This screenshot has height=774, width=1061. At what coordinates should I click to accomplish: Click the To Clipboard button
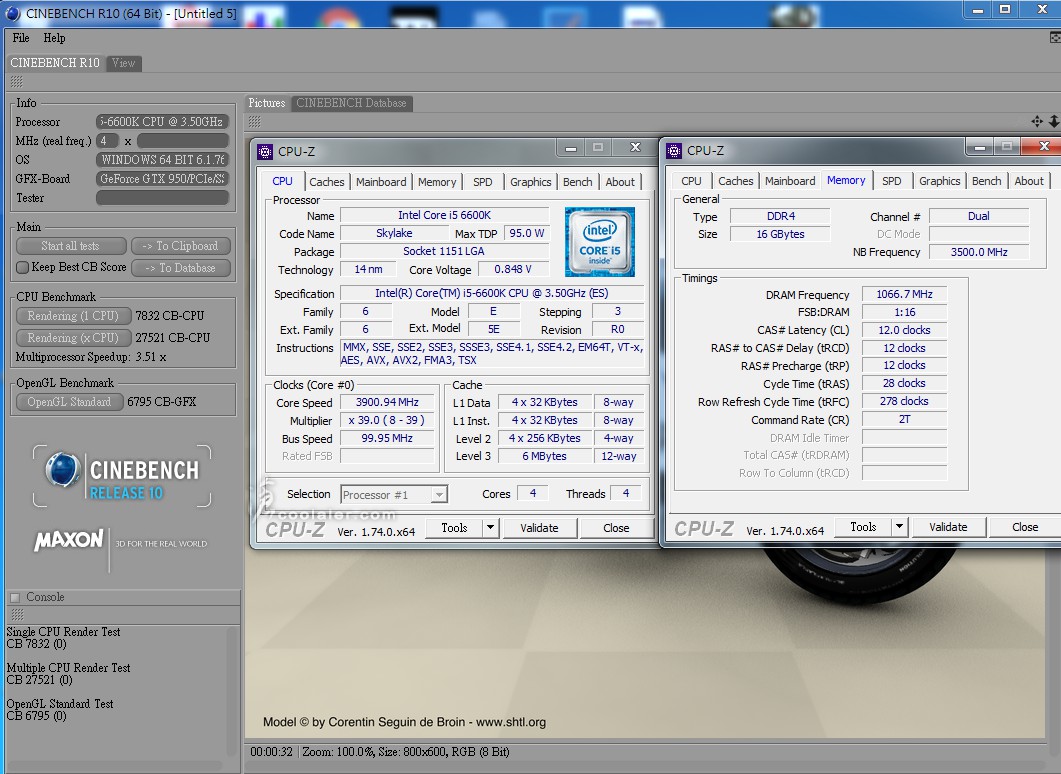pos(181,246)
